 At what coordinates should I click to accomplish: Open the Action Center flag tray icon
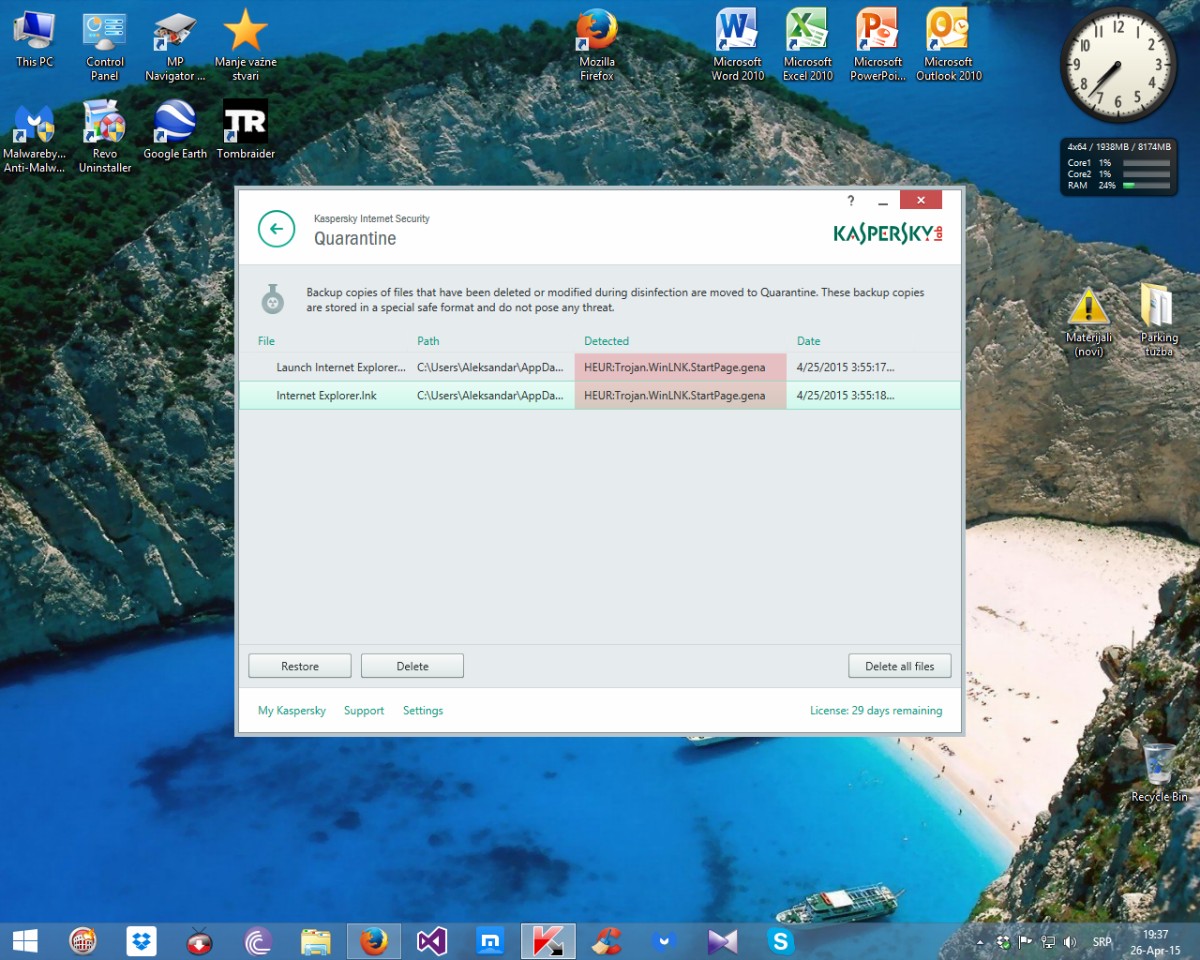1025,942
